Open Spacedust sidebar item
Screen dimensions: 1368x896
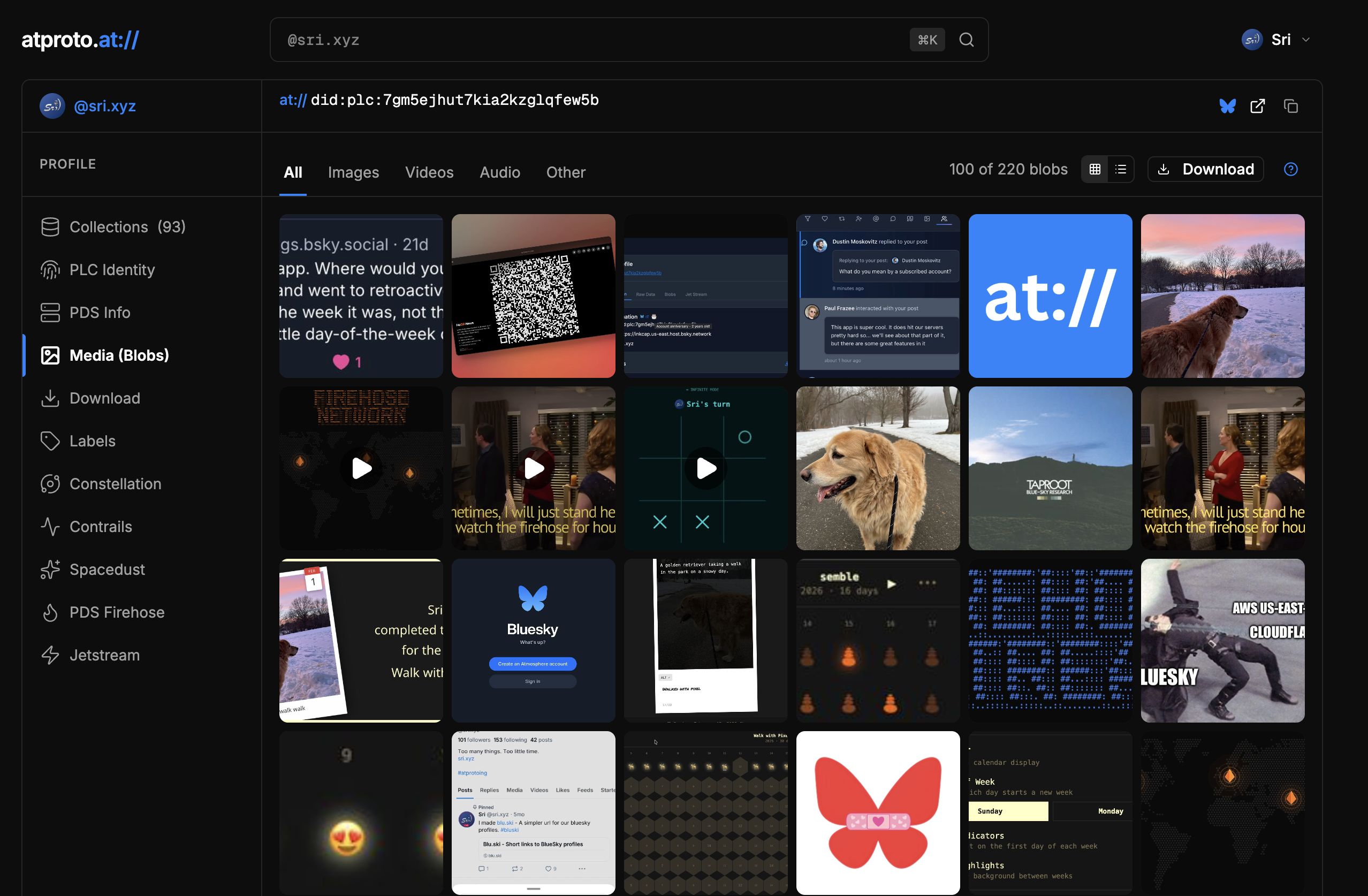tap(107, 570)
